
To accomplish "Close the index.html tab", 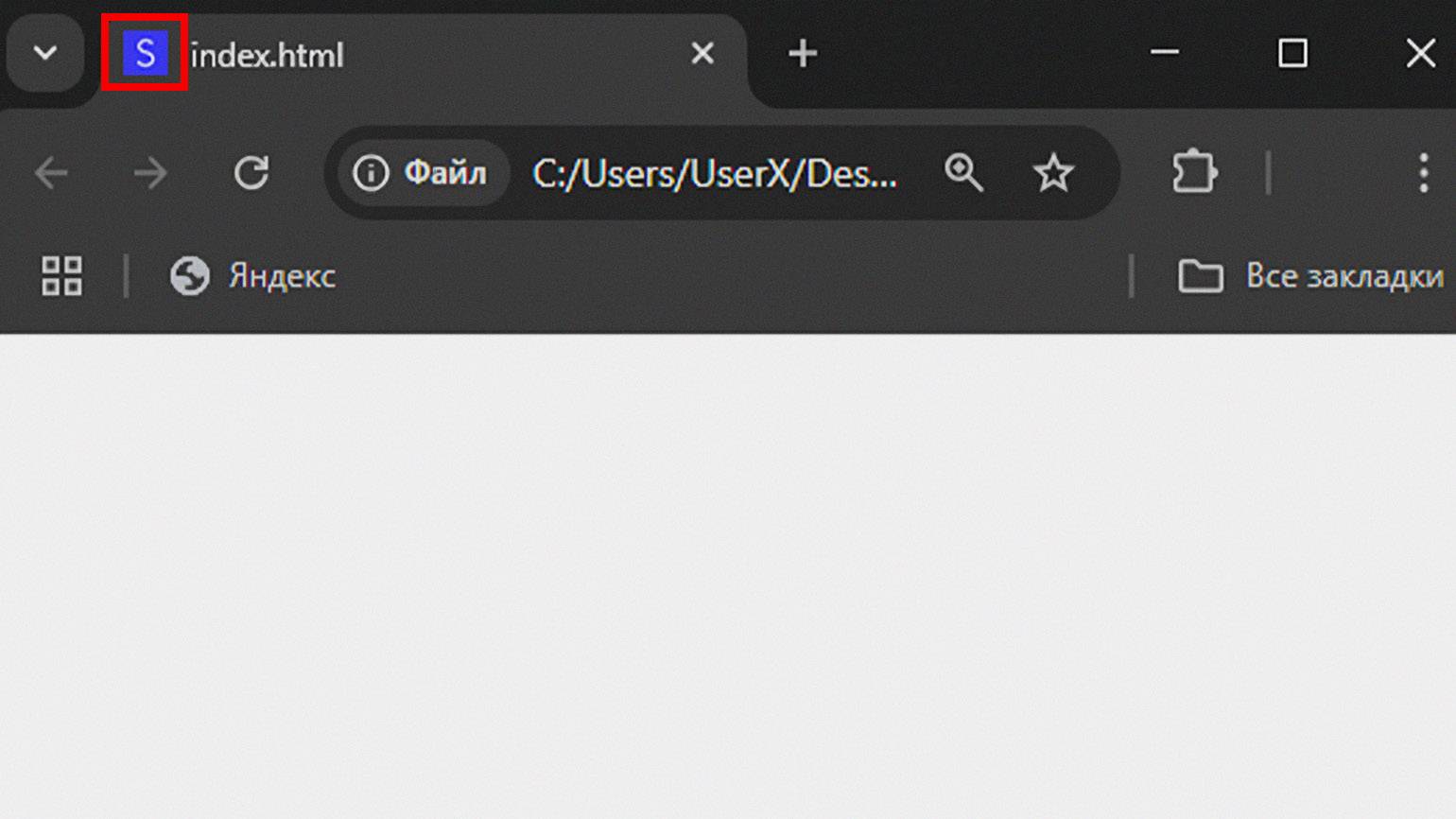I will pos(702,54).
